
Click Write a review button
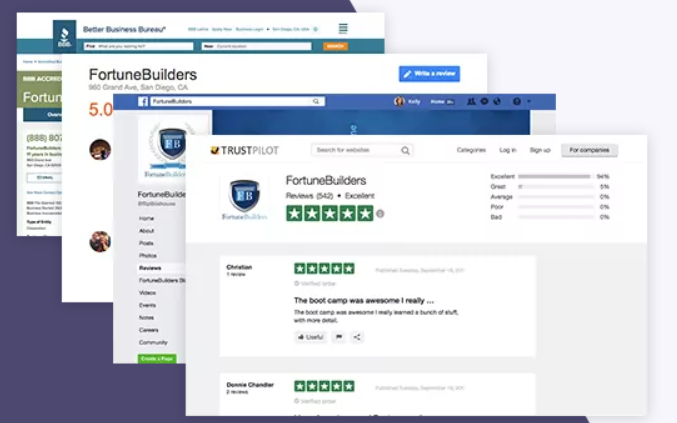click(x=429, y=74)
